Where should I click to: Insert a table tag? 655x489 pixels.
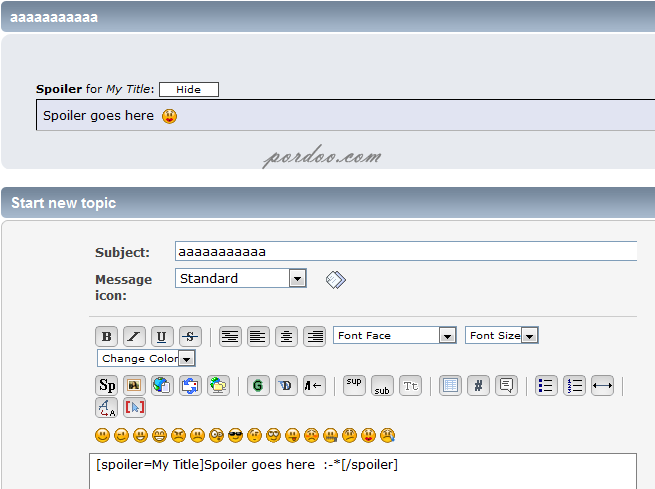tap(450, 385)
